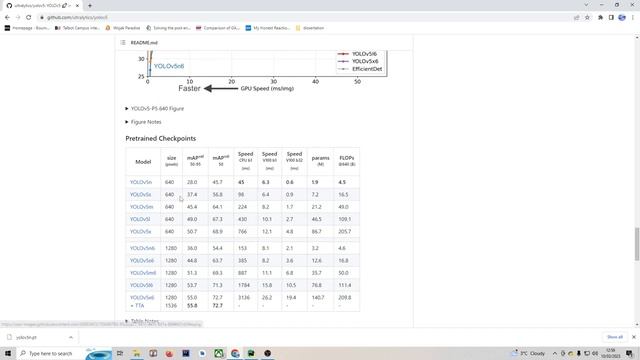Viewport: 640px width, 360px height.
Task: Open the downloaded yolov5n.pt file
Action: 27,338
